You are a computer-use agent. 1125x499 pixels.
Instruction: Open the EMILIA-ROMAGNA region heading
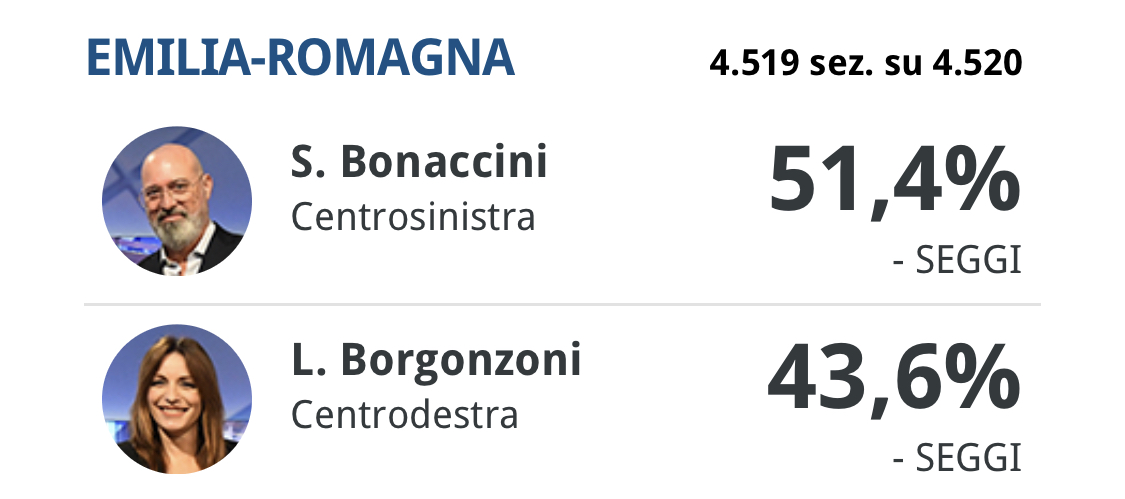[300, 59]
